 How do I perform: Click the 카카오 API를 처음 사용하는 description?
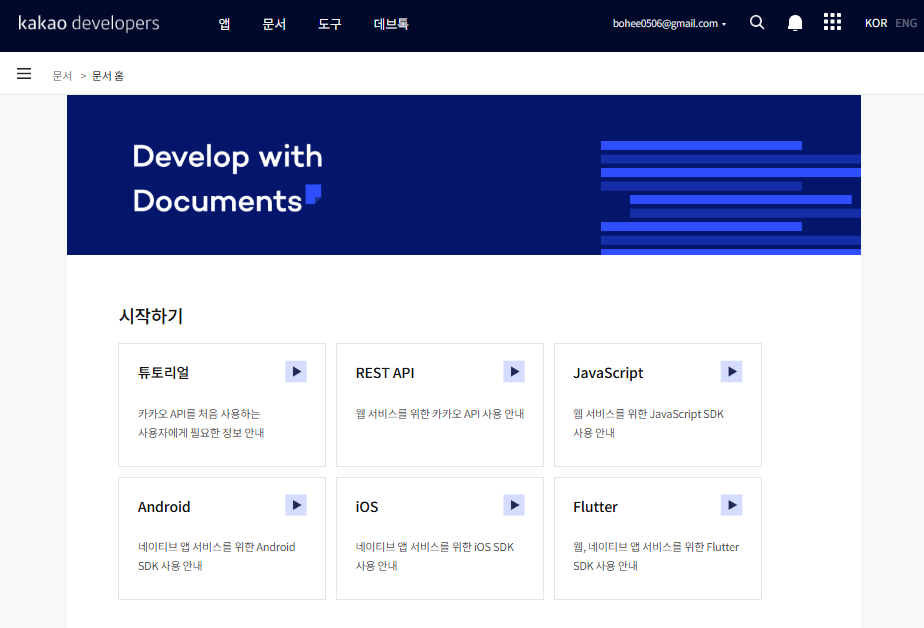201,423
